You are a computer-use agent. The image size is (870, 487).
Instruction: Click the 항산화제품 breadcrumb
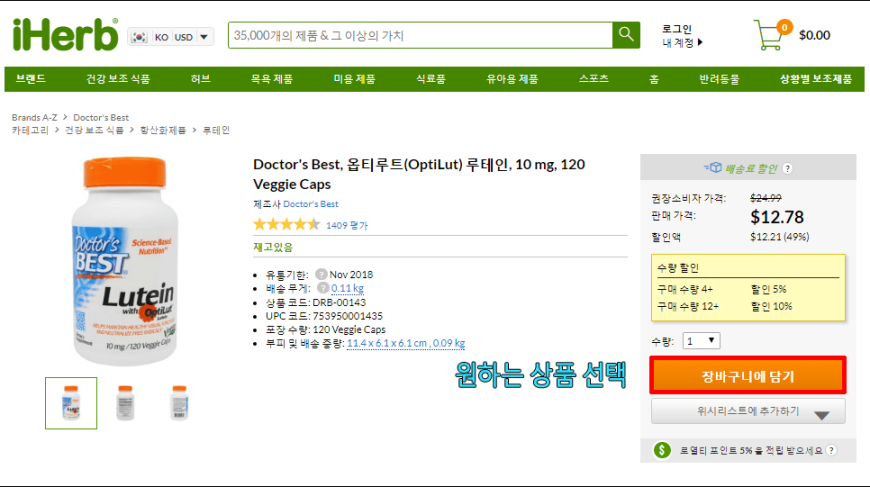pyautogui.click(x=163, y=130)
